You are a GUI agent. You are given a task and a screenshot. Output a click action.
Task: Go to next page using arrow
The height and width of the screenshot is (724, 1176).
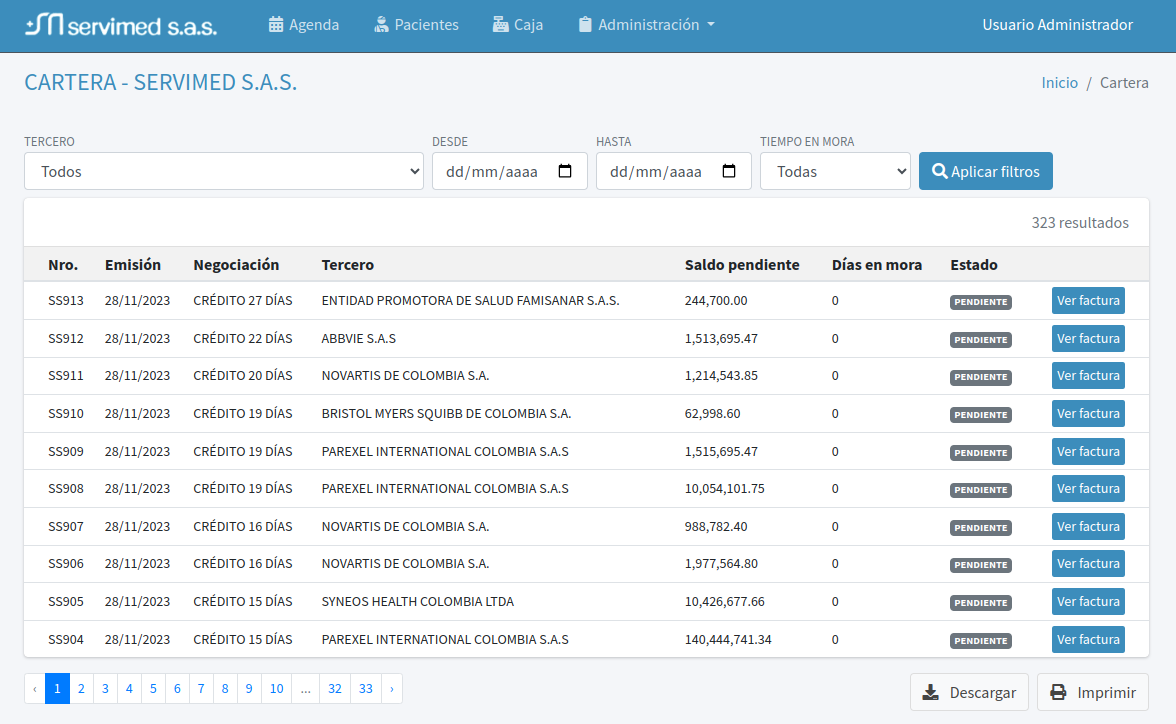tap(391, 689)
